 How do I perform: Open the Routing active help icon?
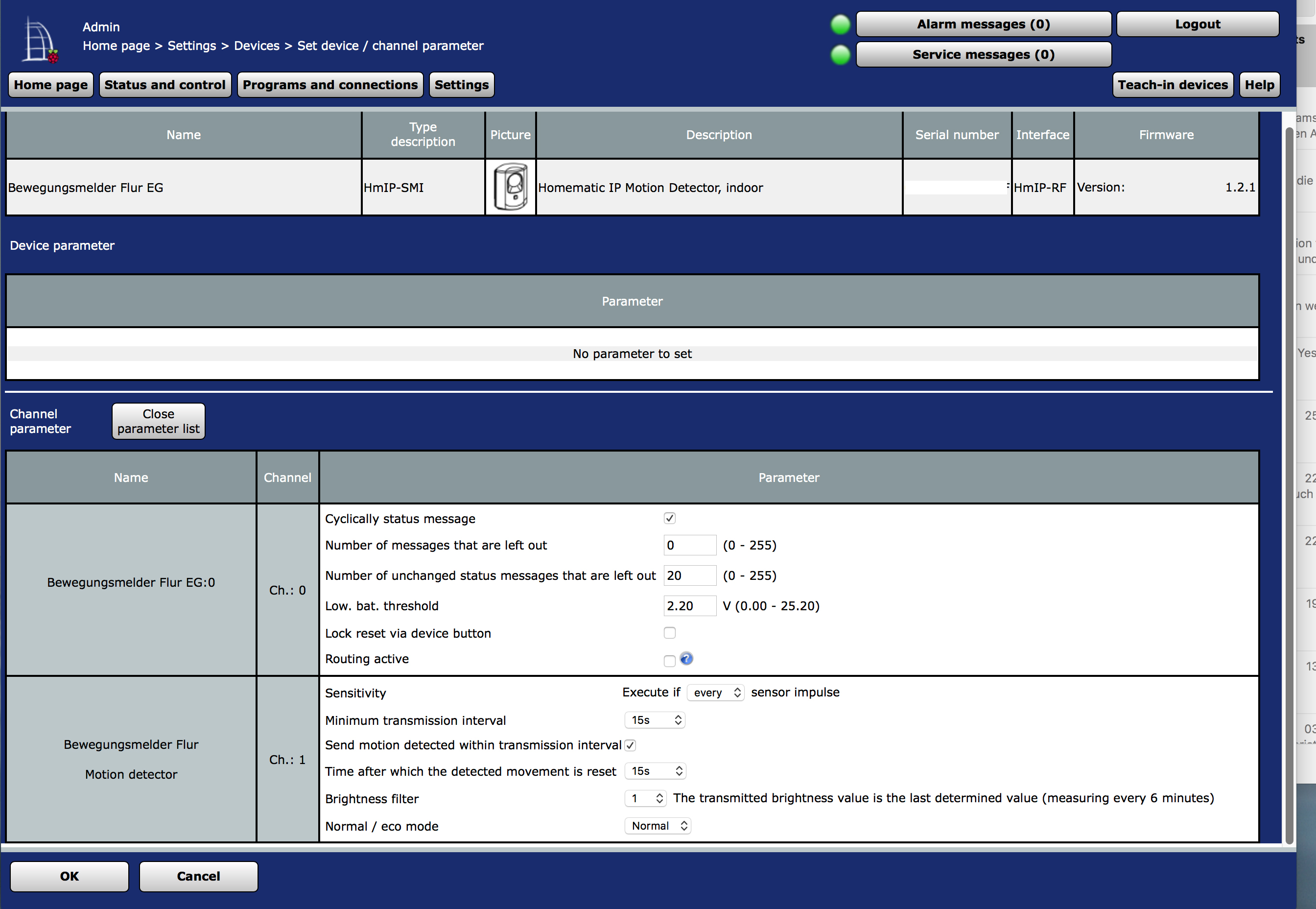[686, 658]
